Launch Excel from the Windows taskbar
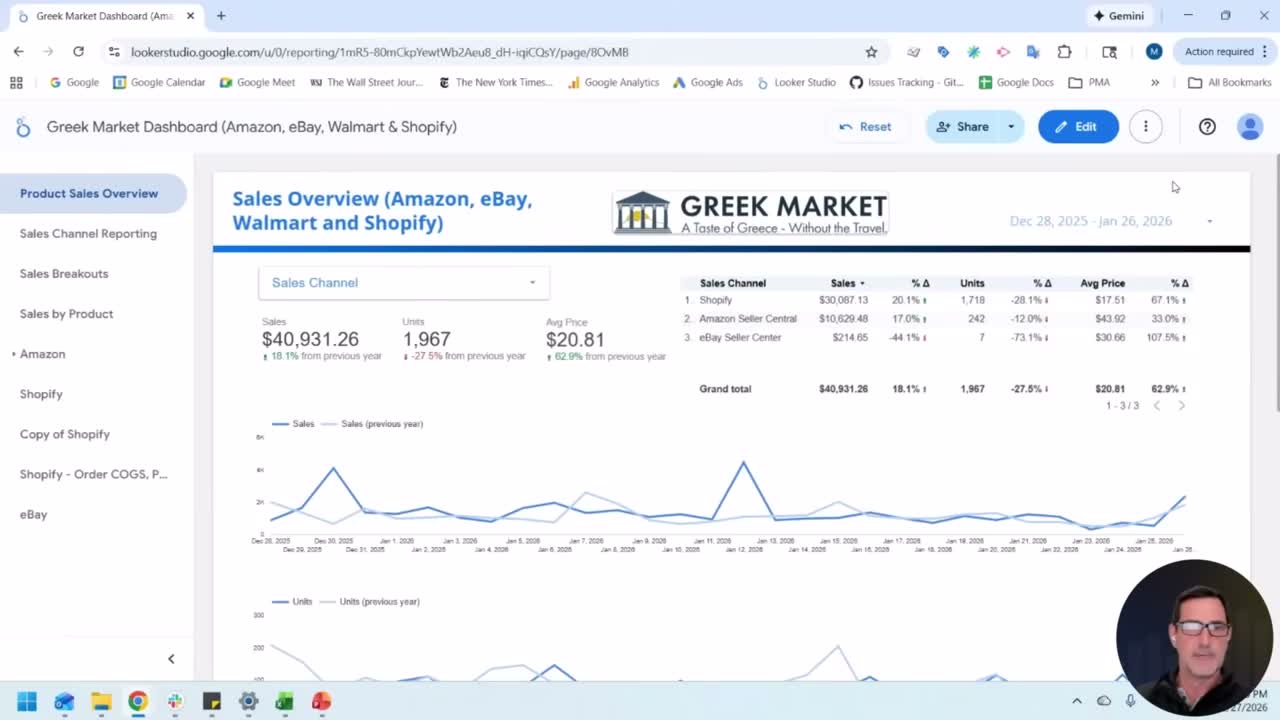 [284, 701]
